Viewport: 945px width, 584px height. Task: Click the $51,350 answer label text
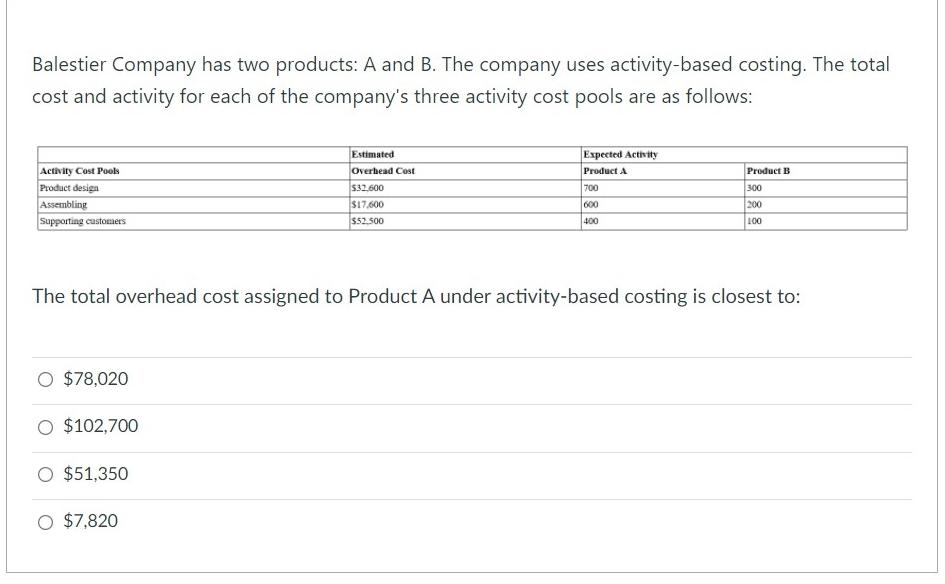pyautogui.click(x=96, y=474)
